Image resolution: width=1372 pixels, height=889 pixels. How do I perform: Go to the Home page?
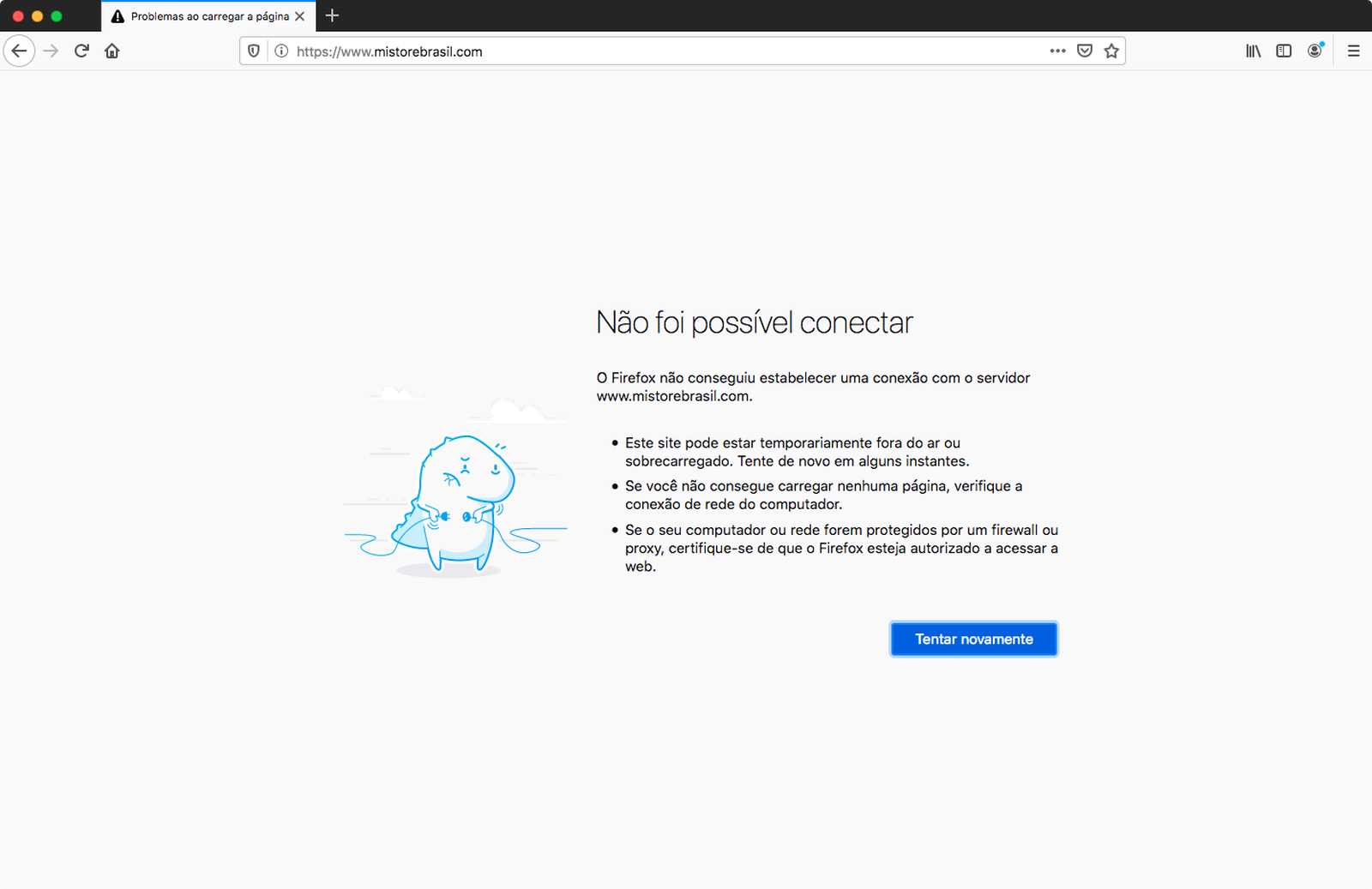[x=112, y=51]
